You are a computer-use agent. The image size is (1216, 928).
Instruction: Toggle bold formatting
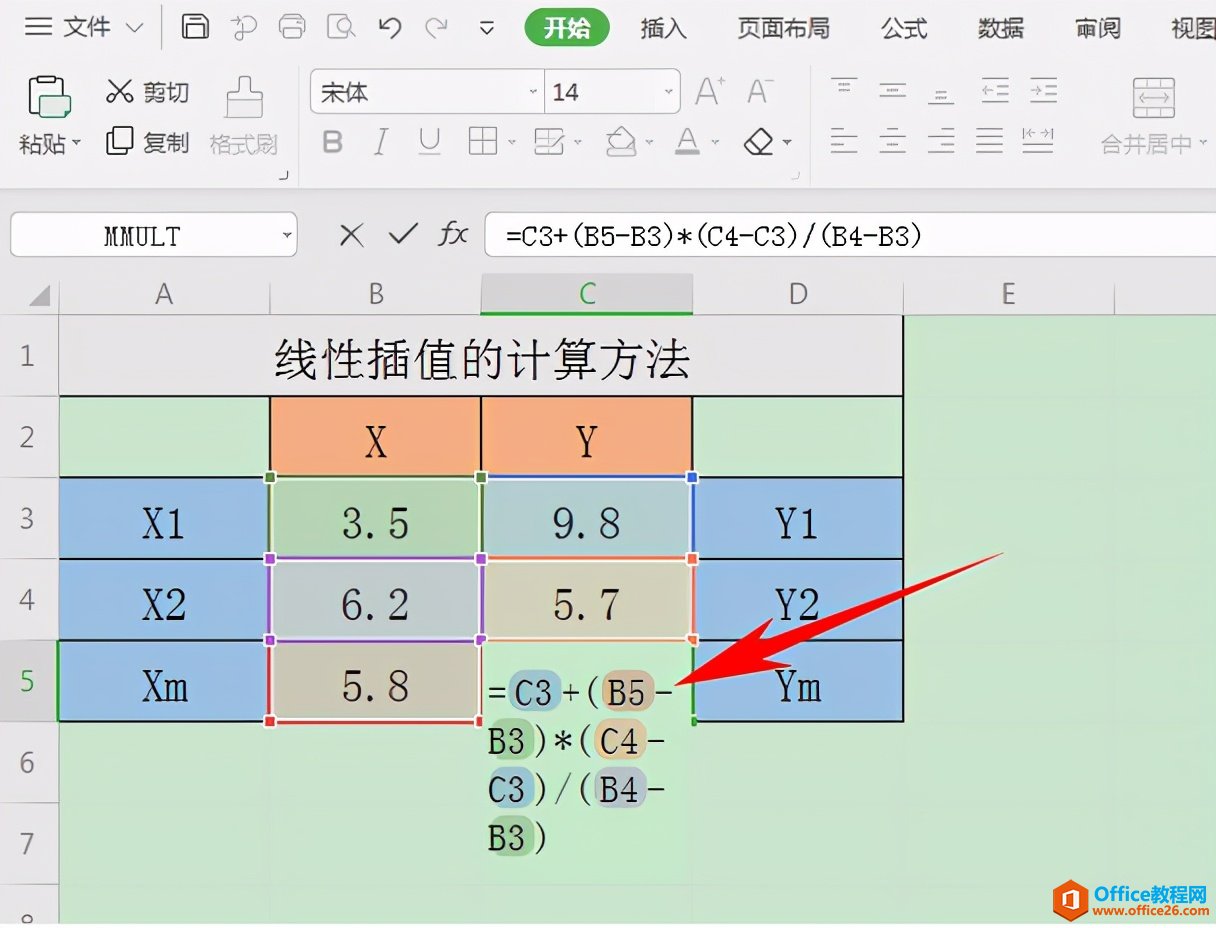point(333,142)
